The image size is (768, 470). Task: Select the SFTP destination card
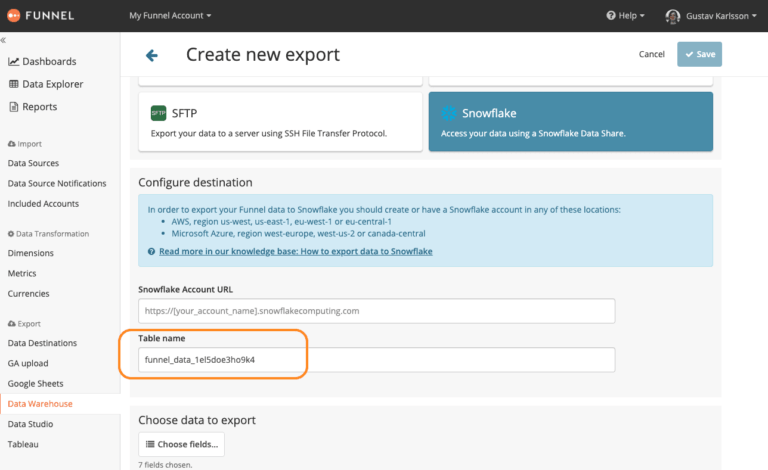pos(280,121)
